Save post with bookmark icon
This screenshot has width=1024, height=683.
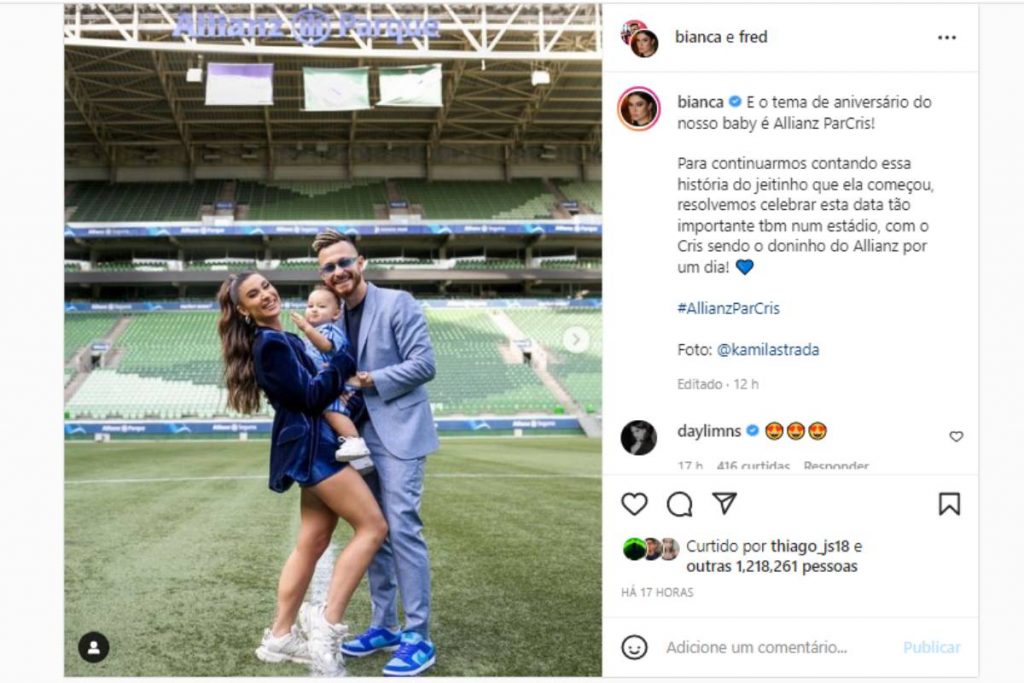click(949, 504)
